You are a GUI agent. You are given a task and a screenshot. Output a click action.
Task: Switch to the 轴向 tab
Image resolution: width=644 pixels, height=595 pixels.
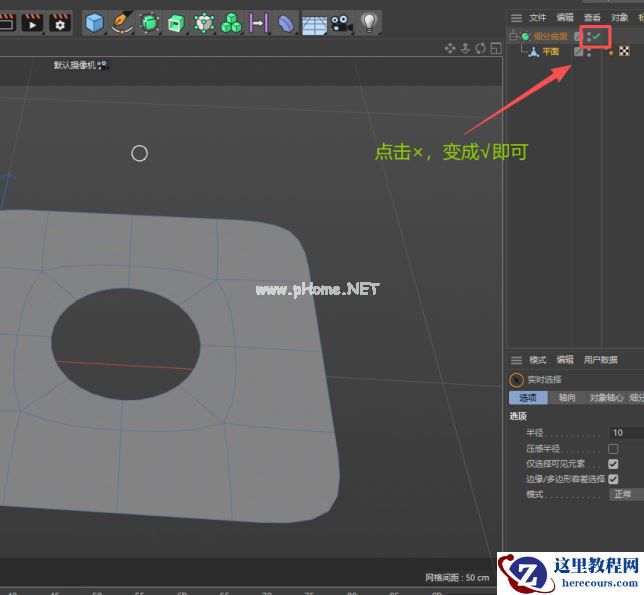click(567, 397)
